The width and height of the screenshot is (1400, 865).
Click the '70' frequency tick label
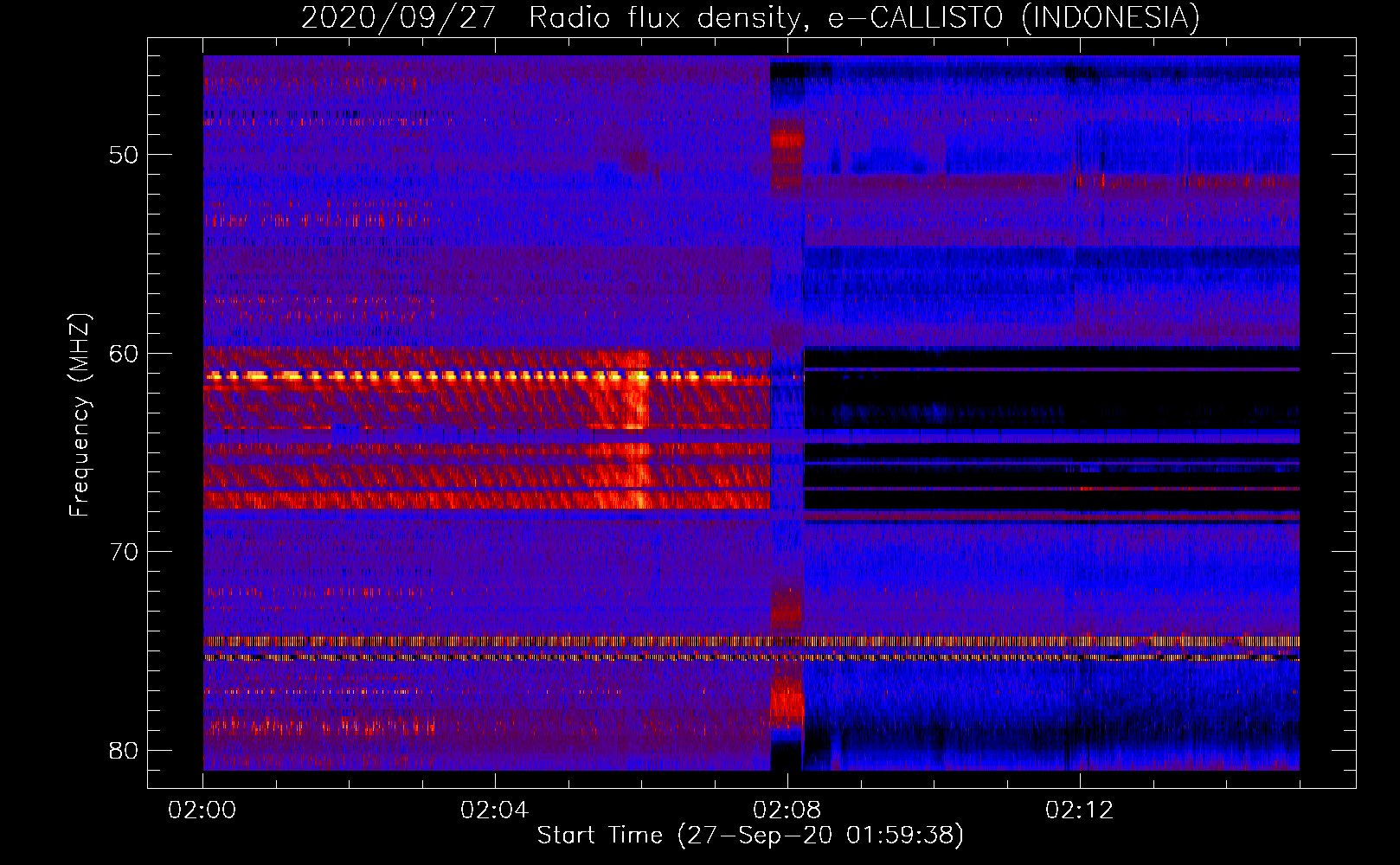click(123, 552)
